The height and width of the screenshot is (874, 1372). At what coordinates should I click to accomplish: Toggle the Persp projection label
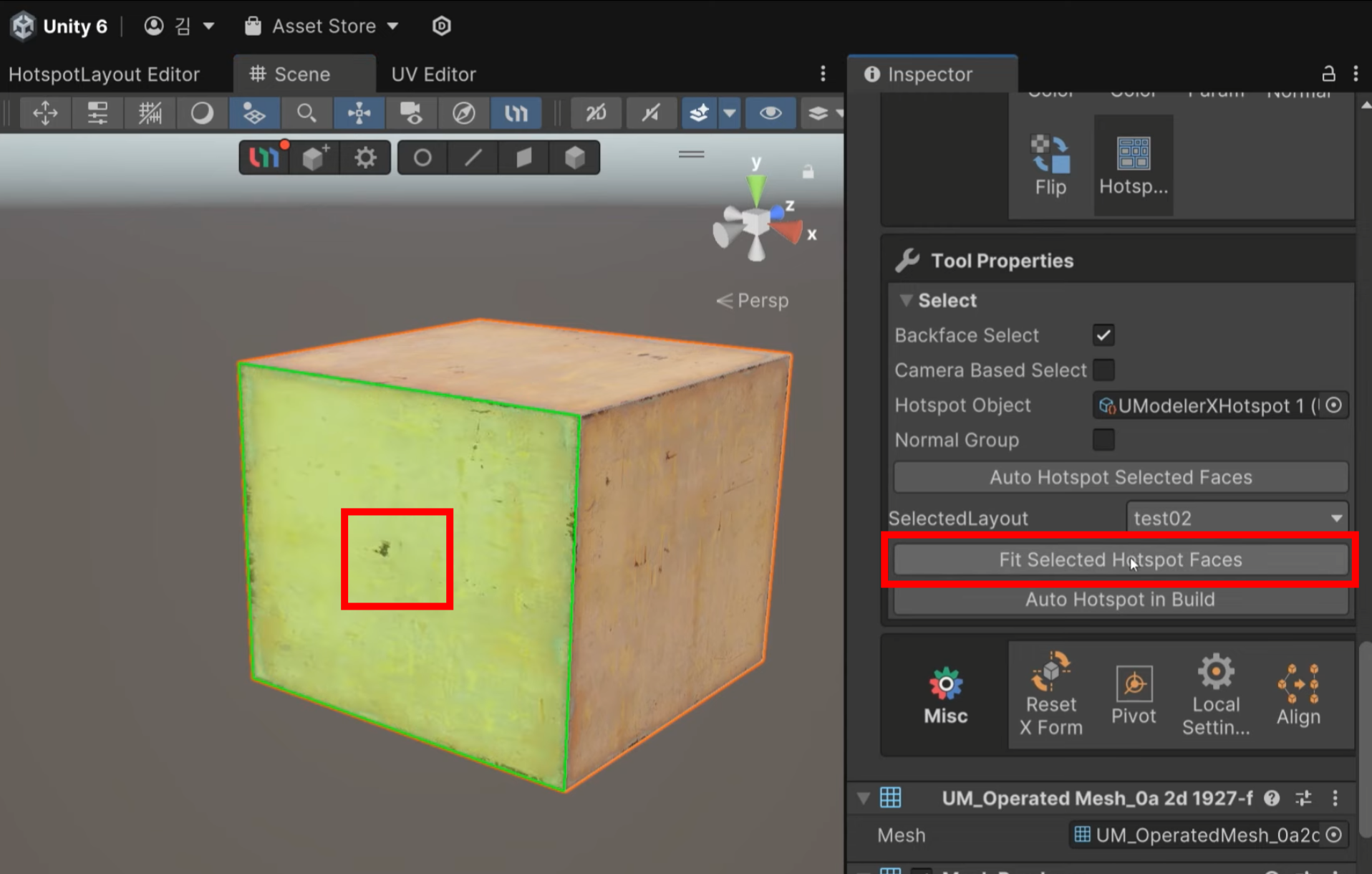tap(753, 301)
